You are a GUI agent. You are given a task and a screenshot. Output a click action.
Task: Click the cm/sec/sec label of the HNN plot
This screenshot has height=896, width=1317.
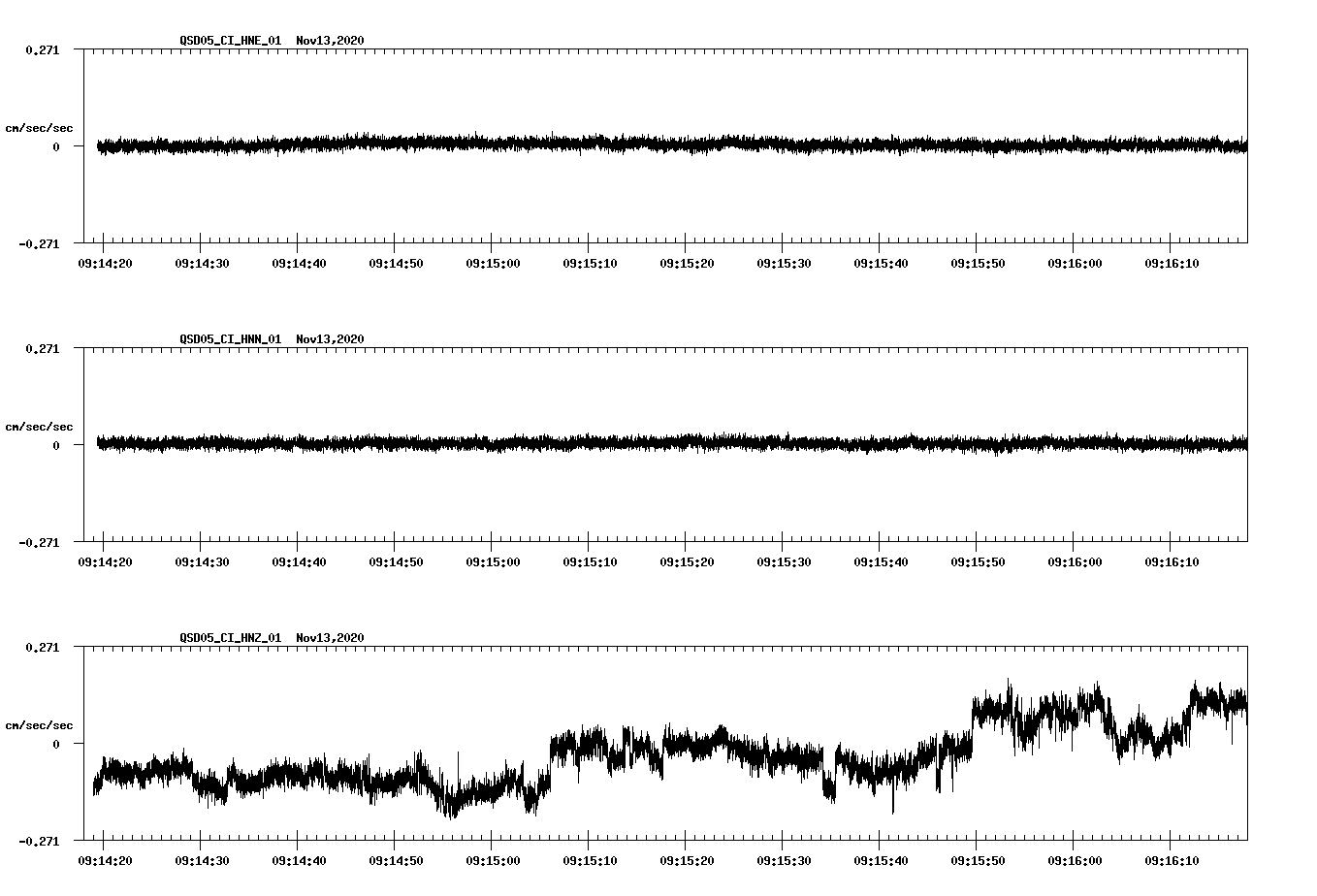[41, 426]
